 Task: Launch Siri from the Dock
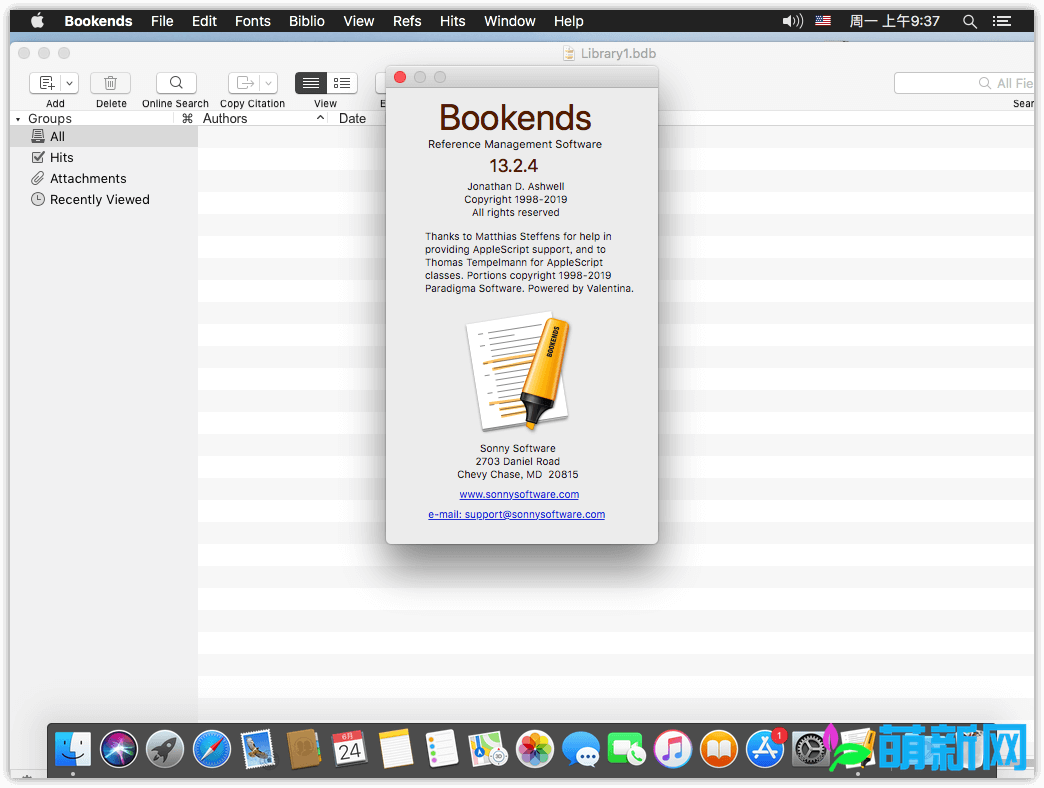click(x=119, y=749)
